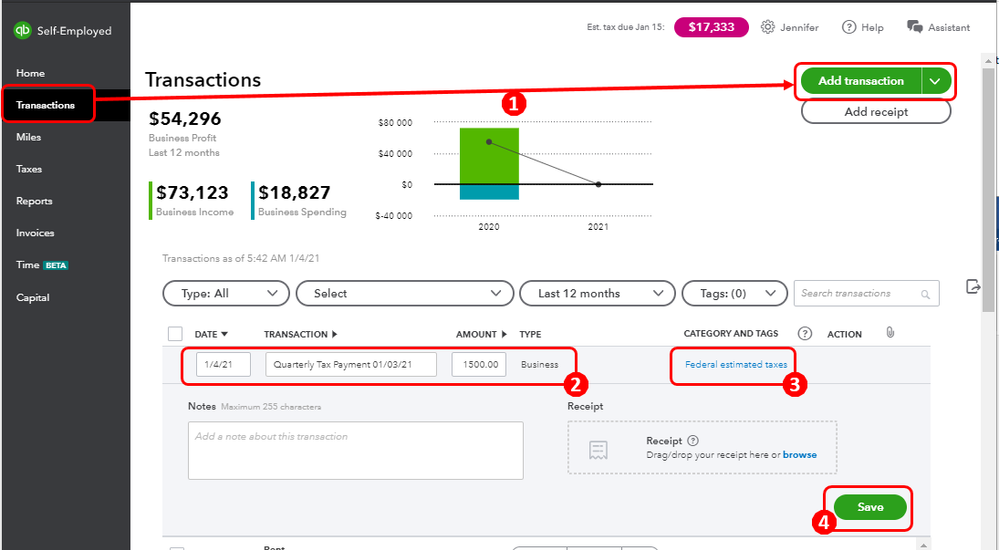This screenshot has width=999, height=550.
Task: Click the Federal estimated taxes category link
Action: point(736,365)
